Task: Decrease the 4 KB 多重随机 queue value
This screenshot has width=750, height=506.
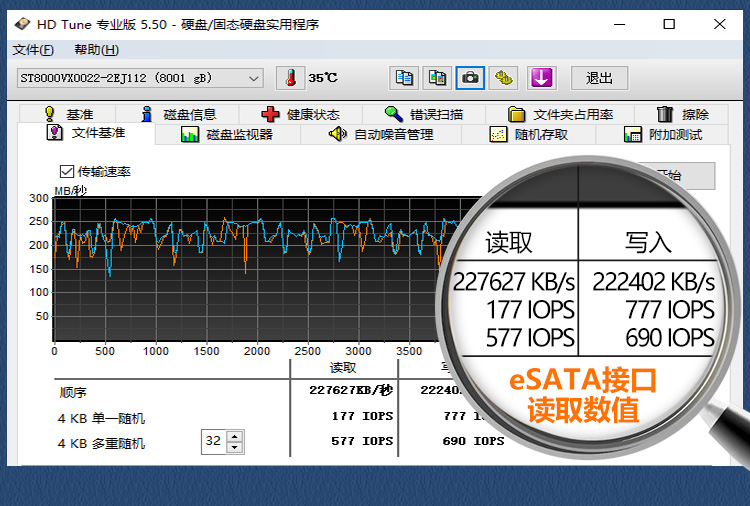Action: click(234, 448)
